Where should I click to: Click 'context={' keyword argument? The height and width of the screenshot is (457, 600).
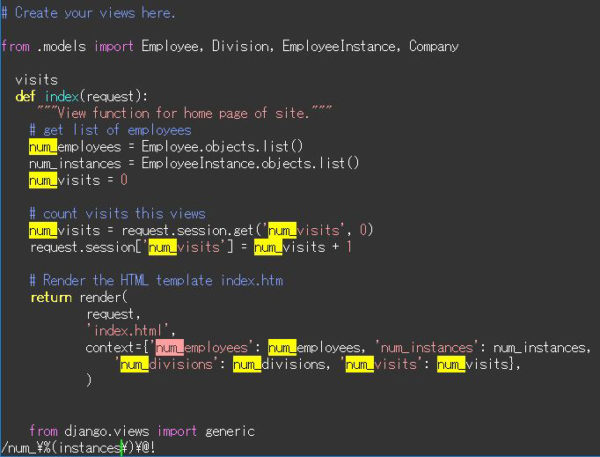tap(117, 348)
